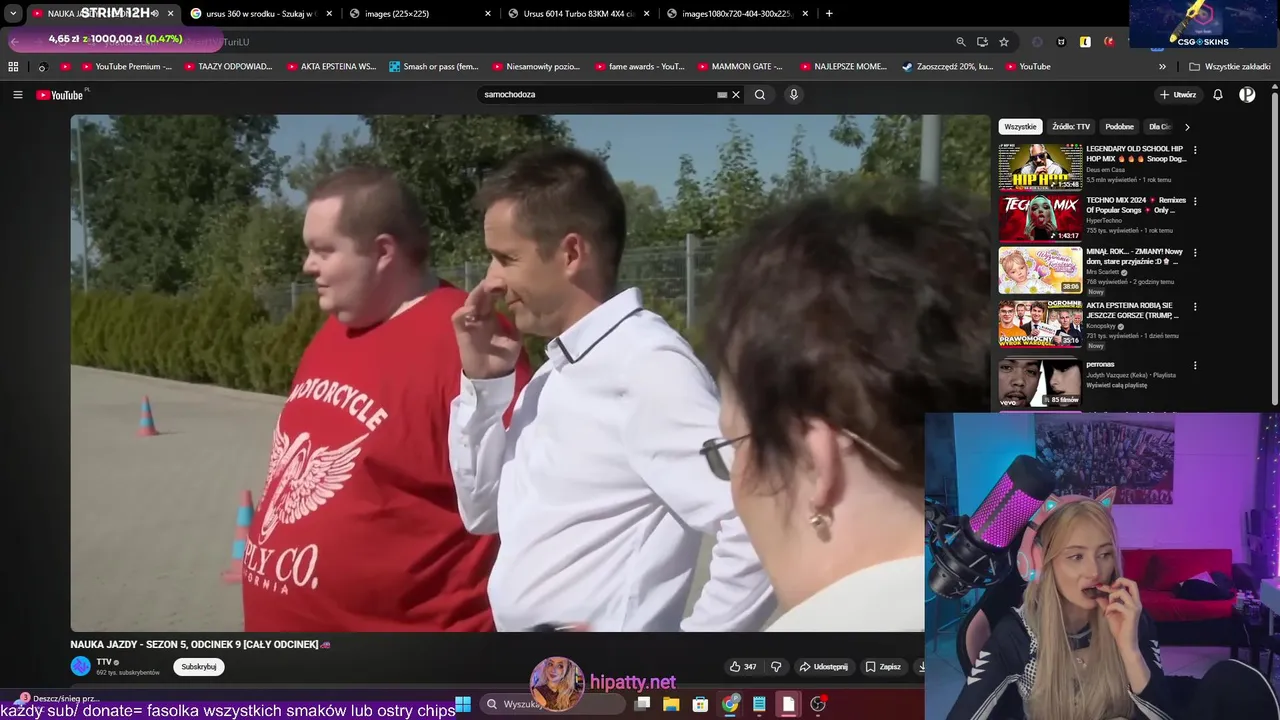Show more filter chips with the right arrow
This screenshot has width=1280, height=720.
tap(1187, 127)
